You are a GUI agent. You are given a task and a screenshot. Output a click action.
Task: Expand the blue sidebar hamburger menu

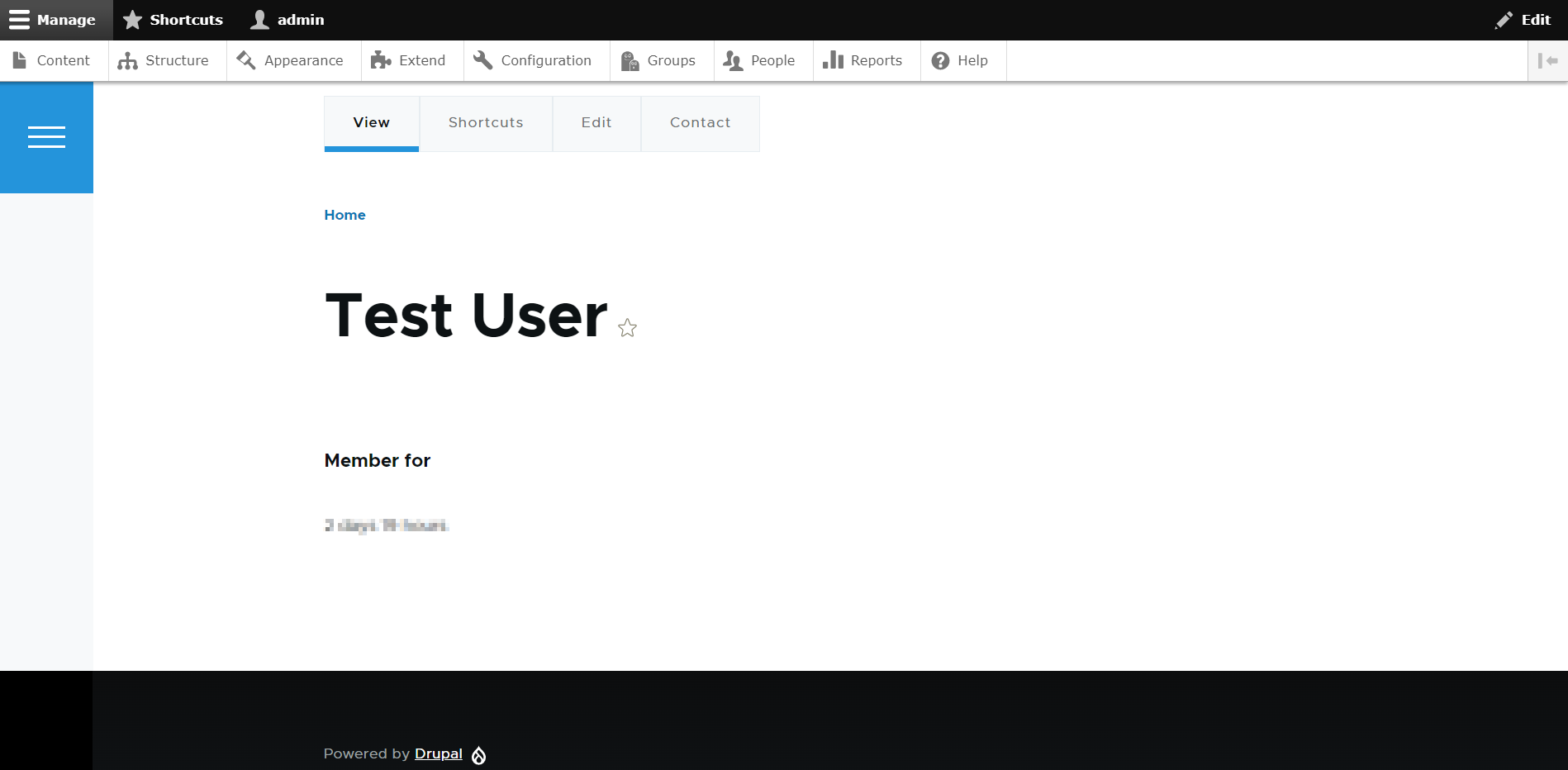(46, 137)
